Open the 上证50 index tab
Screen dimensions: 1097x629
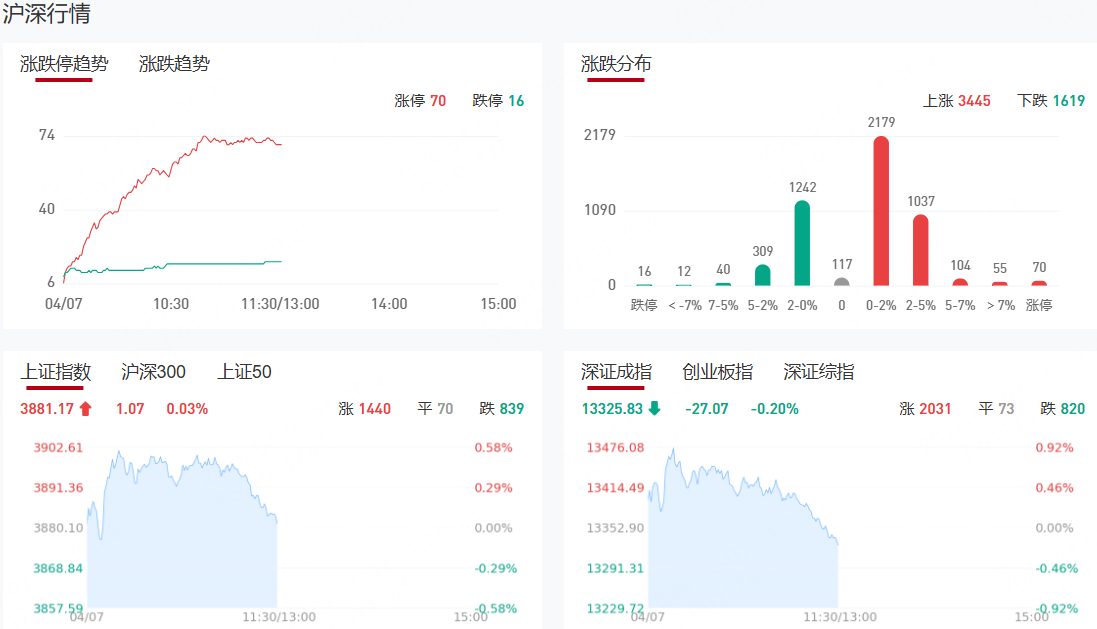click(244, 372)
